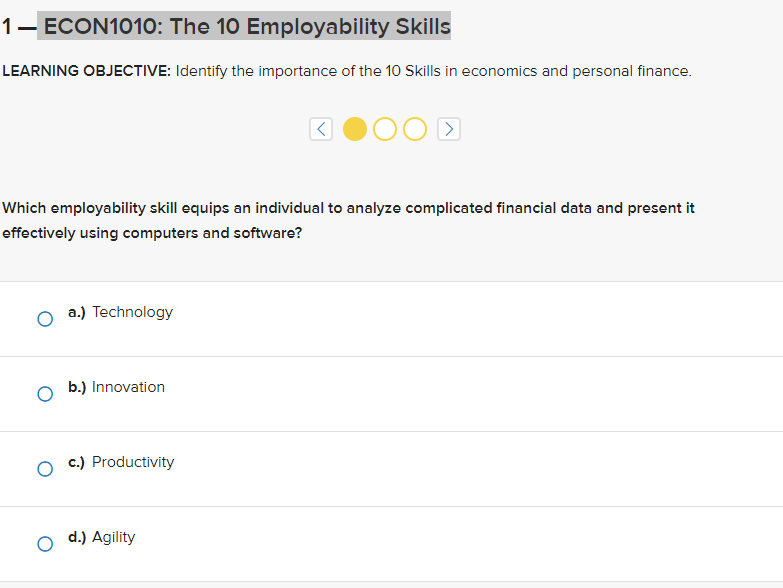Click the 'Productivity' answer text
Screen dimensions: 783x588
133,462
